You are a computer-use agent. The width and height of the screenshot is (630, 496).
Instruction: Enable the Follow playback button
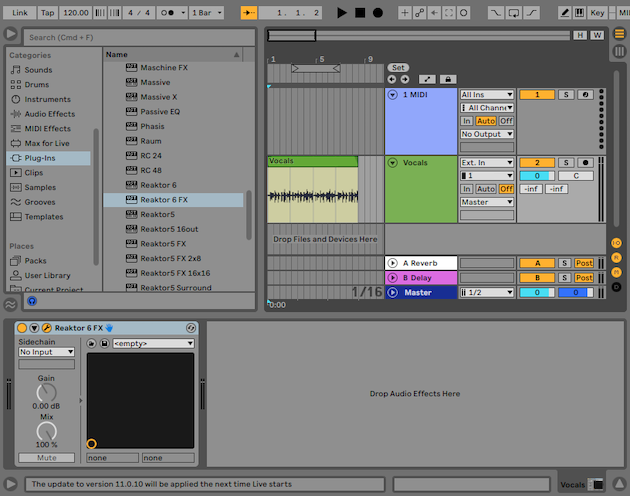pos(249,12)
